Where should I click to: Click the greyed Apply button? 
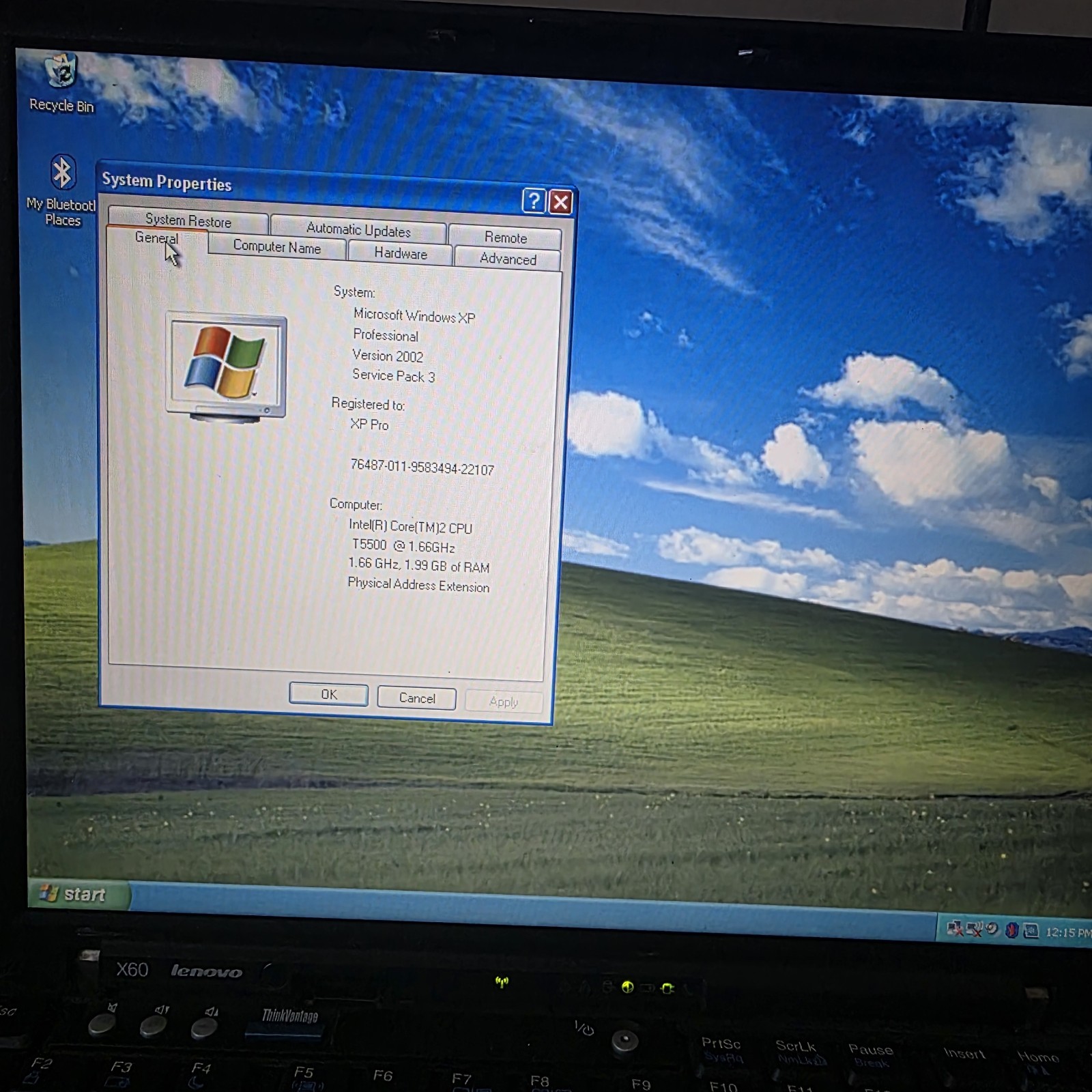click(504, 702)
